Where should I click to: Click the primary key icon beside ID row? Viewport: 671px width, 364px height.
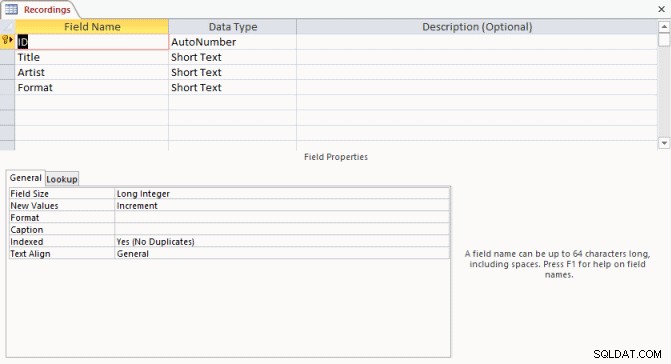5,40
